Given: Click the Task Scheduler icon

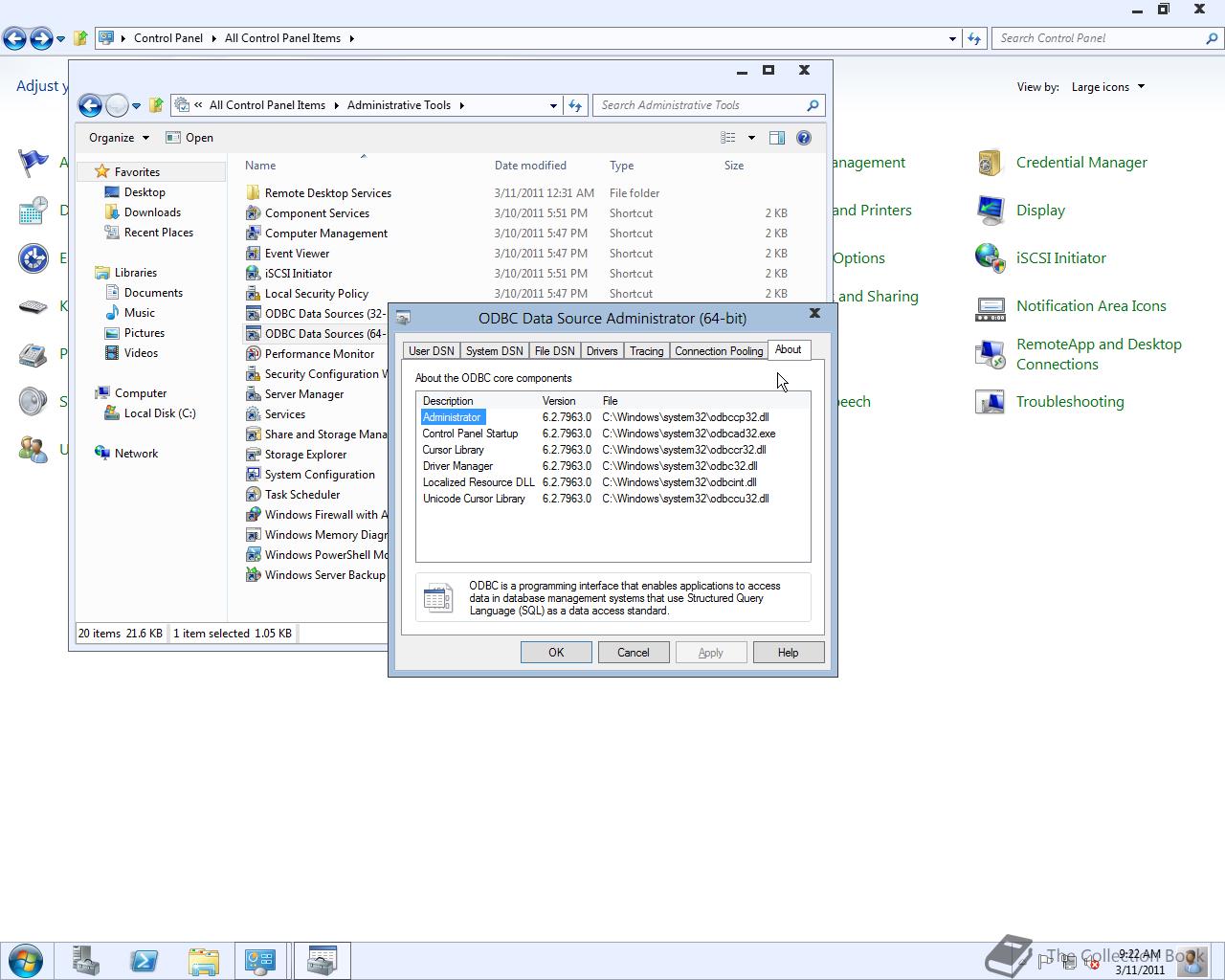Looking at the screenshot, I should click(x=253, y=495).
